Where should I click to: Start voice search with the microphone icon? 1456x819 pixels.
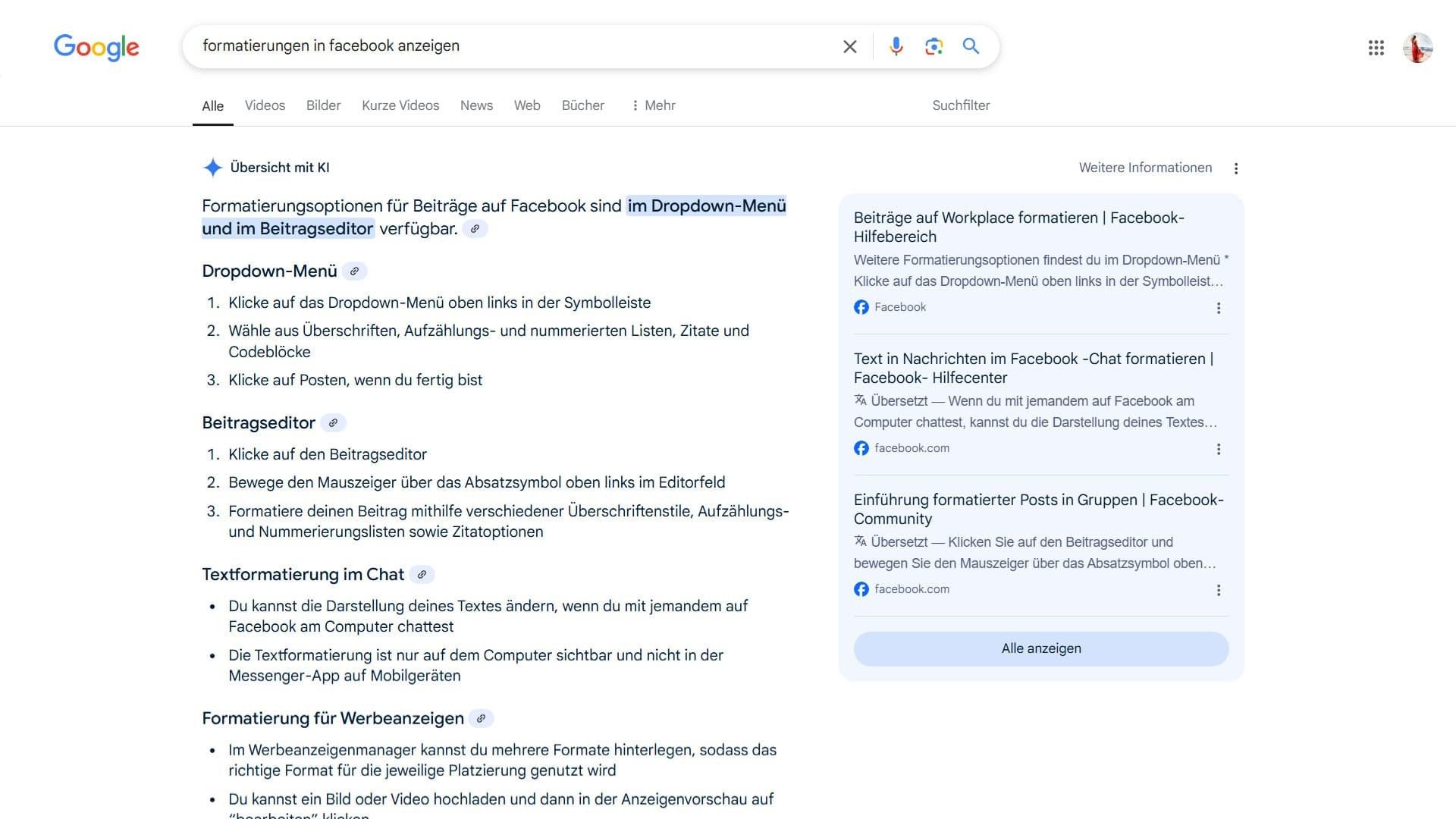(x=896, y=46)
